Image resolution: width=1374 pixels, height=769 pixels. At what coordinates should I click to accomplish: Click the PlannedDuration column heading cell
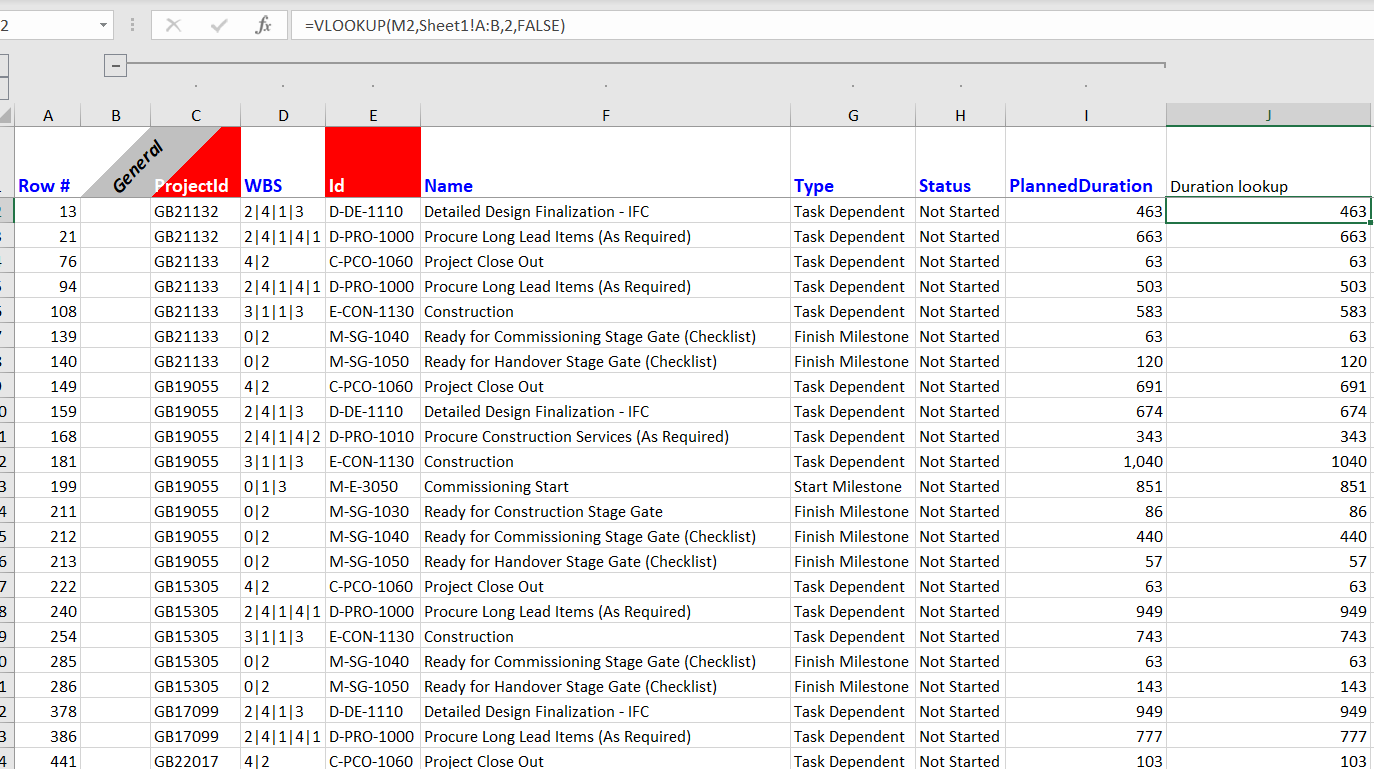click(x=1085, y=185)
